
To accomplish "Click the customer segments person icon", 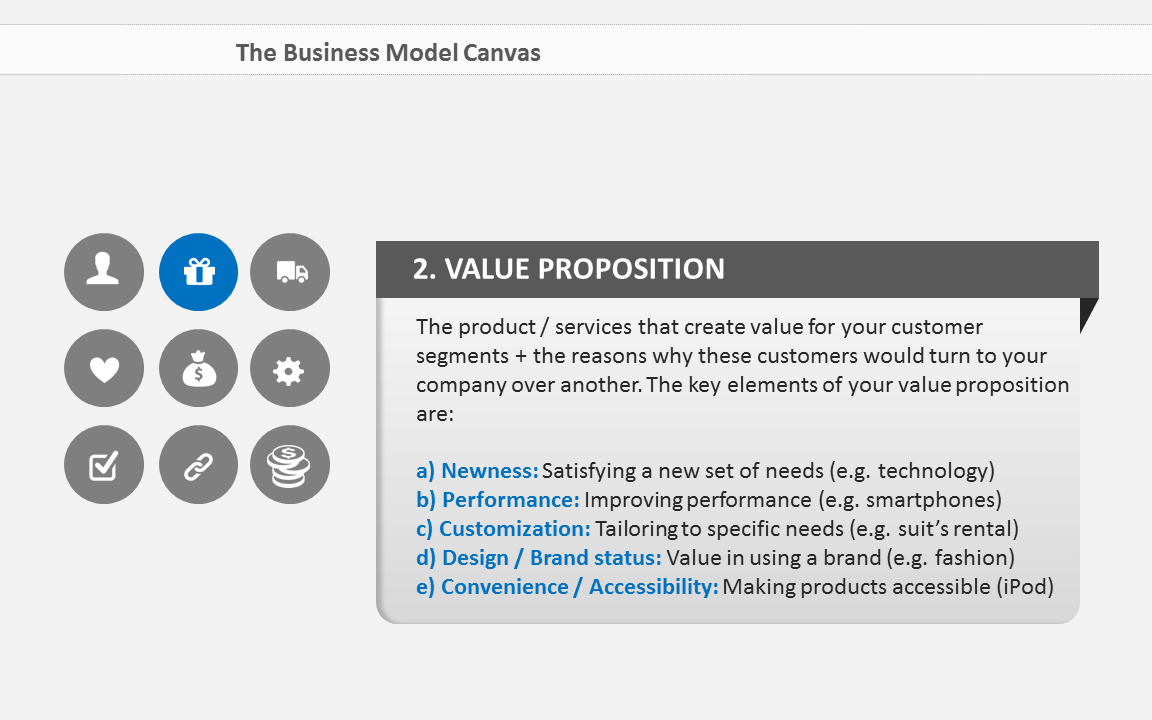I will (x=104, y=272).
